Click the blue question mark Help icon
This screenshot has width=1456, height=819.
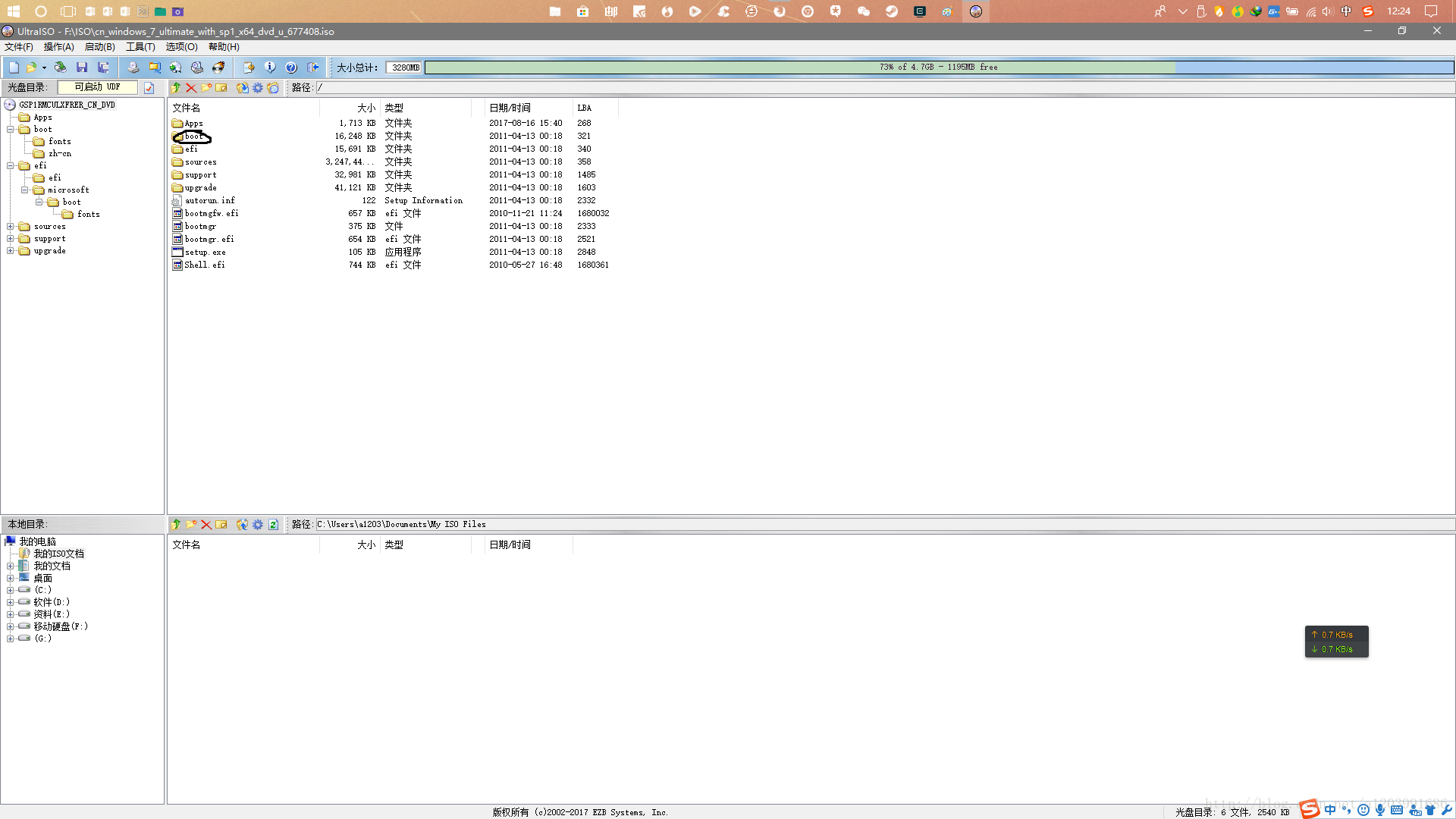[291, 67]
